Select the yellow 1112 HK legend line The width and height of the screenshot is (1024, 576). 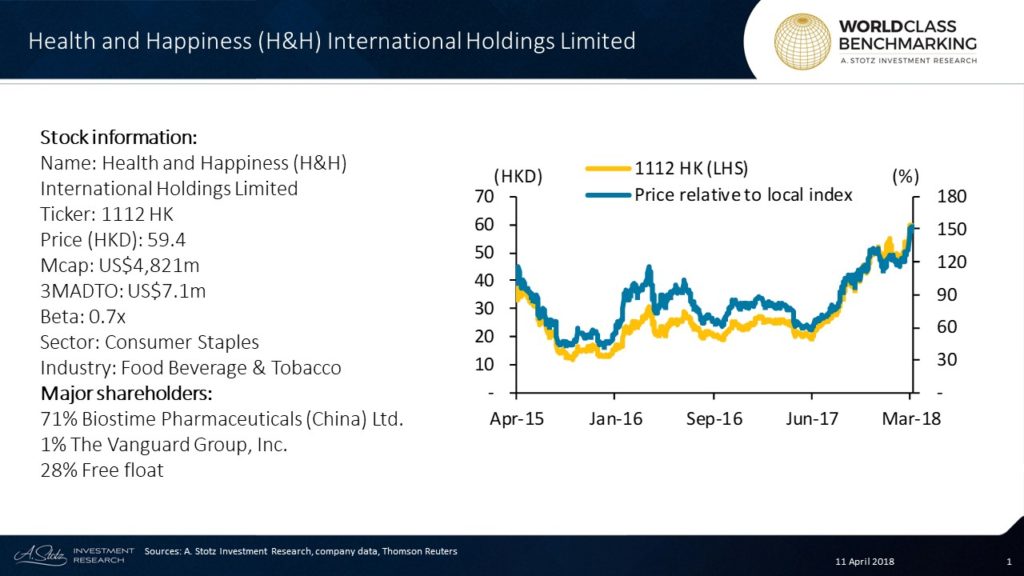(603, 169)
